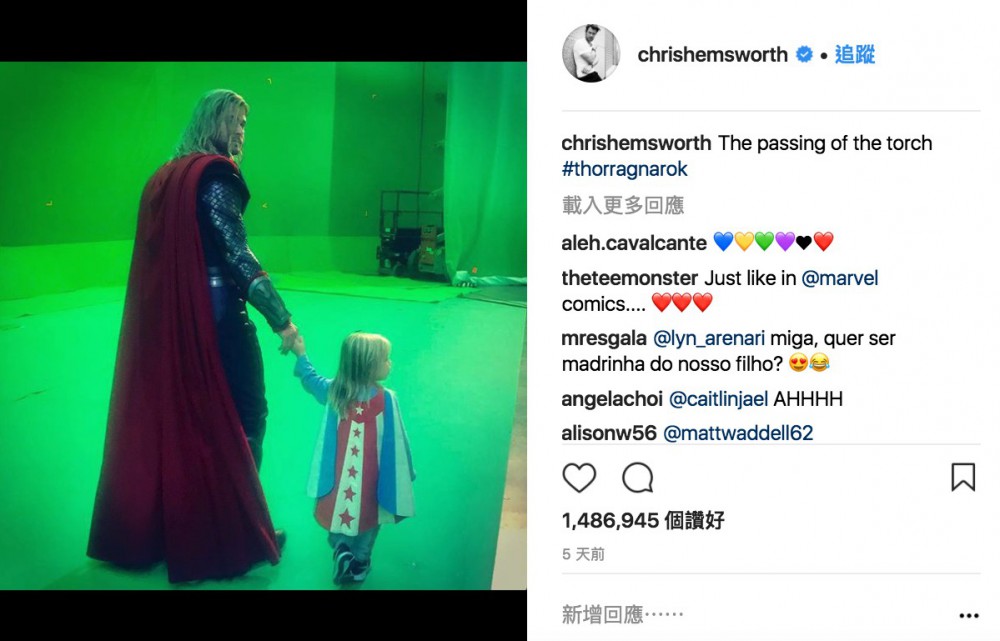Like the post with the heart icon
Screen dimensions: 1000x641
coord(579,478)
